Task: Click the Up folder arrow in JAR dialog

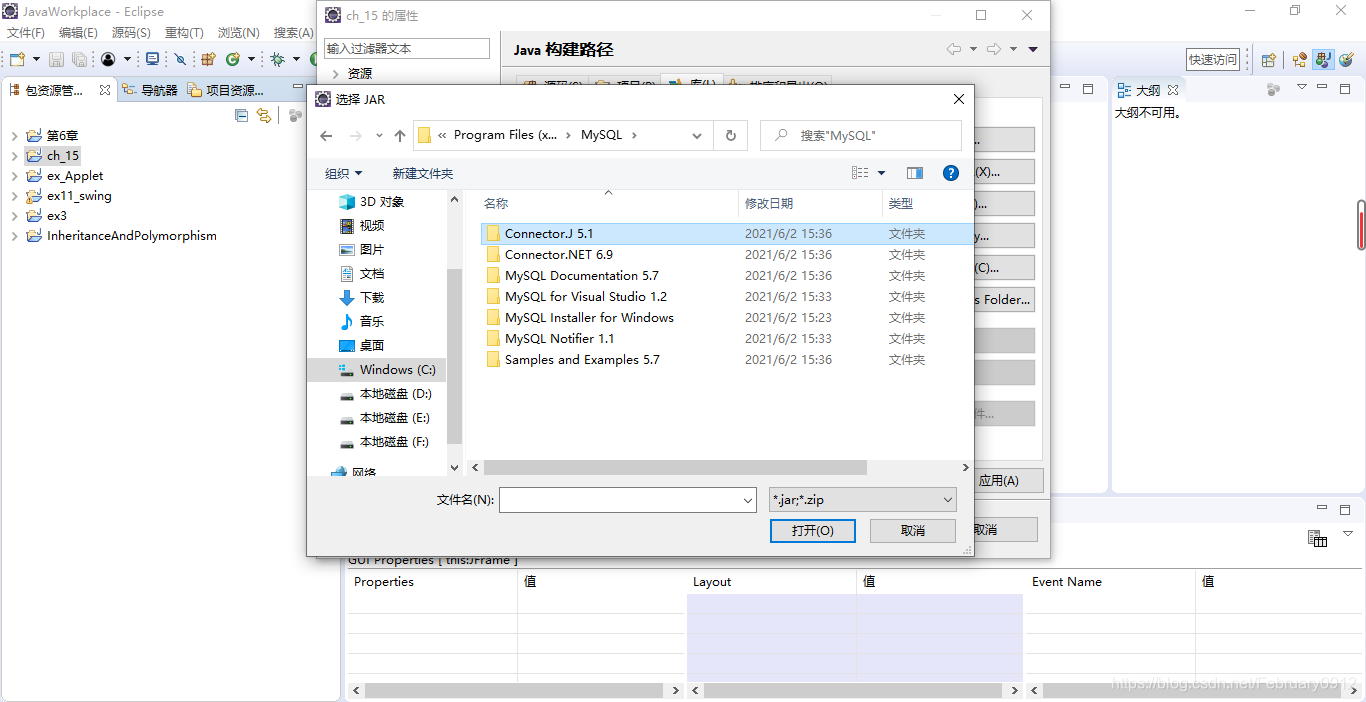Action: (x=400, y=136)
